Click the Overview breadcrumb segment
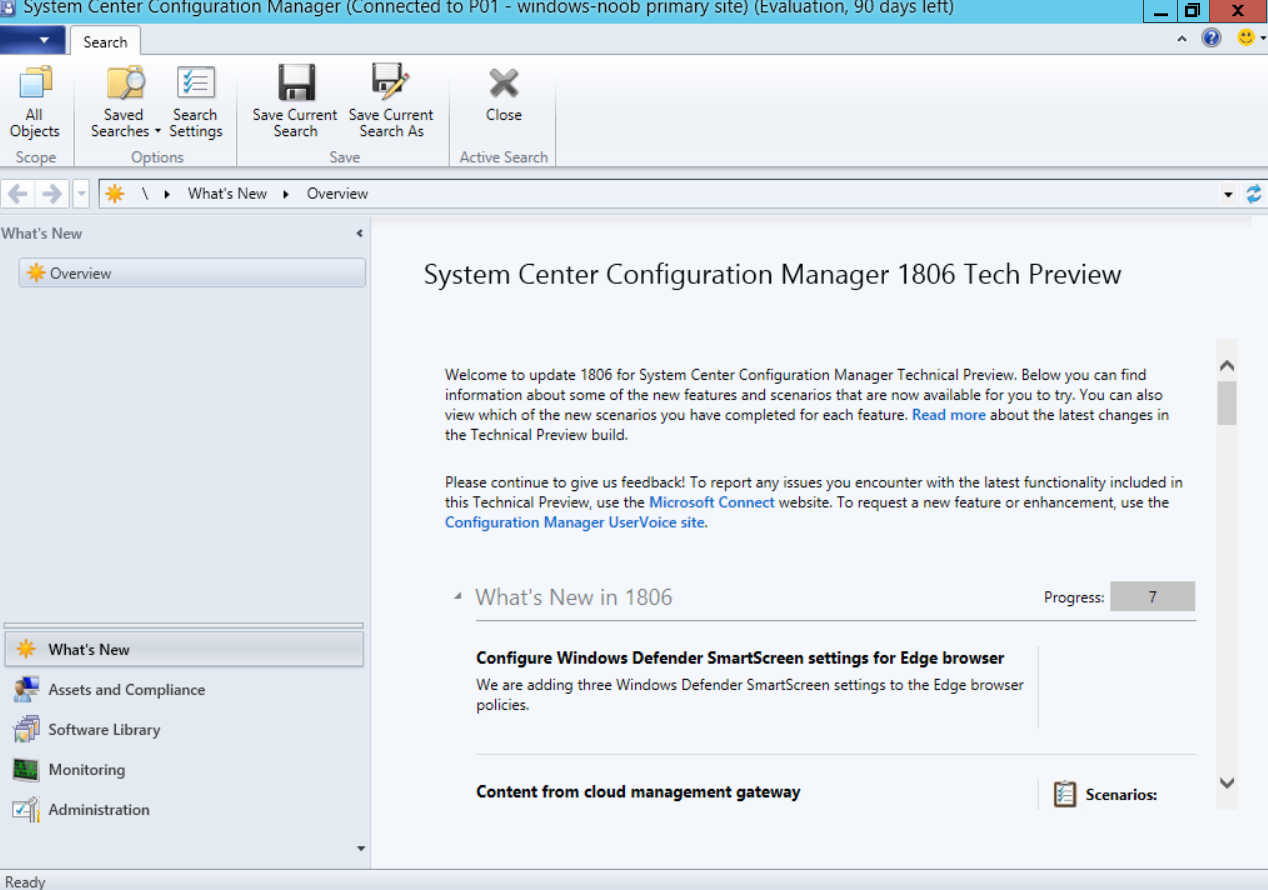Image resolution: width=1268 pixels, height=890 pixels. pyautogui.click(x=337, y=194)
